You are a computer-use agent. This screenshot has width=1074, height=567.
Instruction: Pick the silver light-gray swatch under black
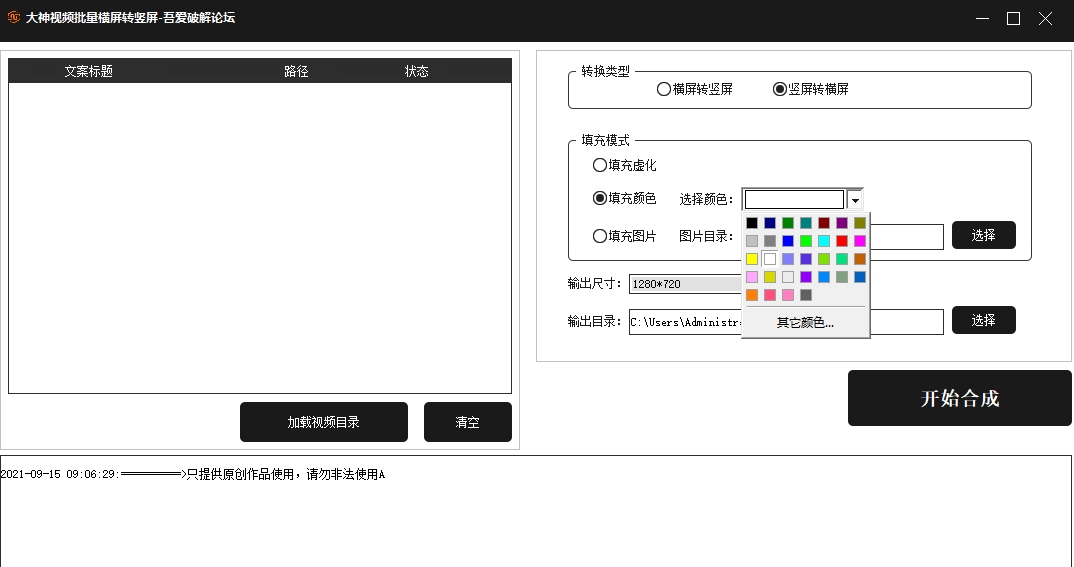point(752,240)
